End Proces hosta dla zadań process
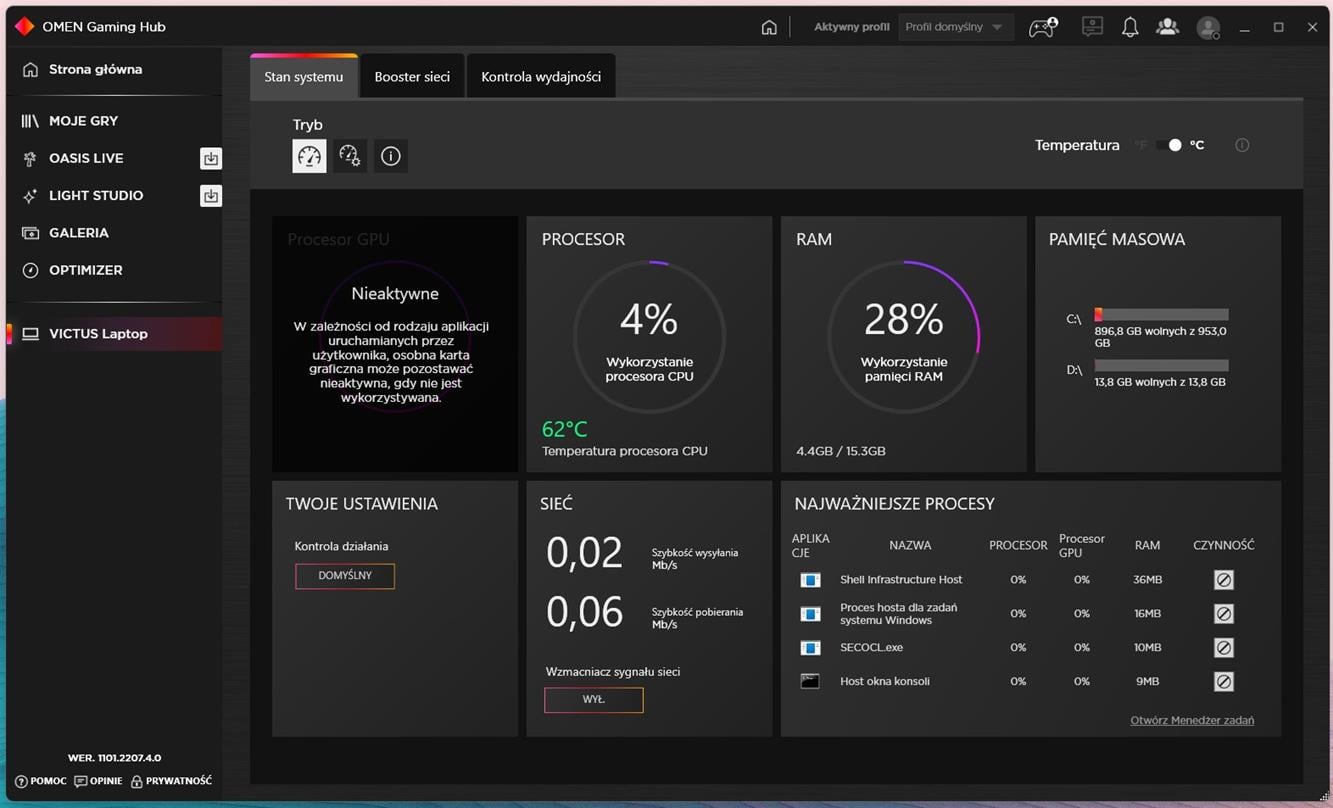Screen dimensions: 1333x808 pyautogui.click(x=1223, y=614)
